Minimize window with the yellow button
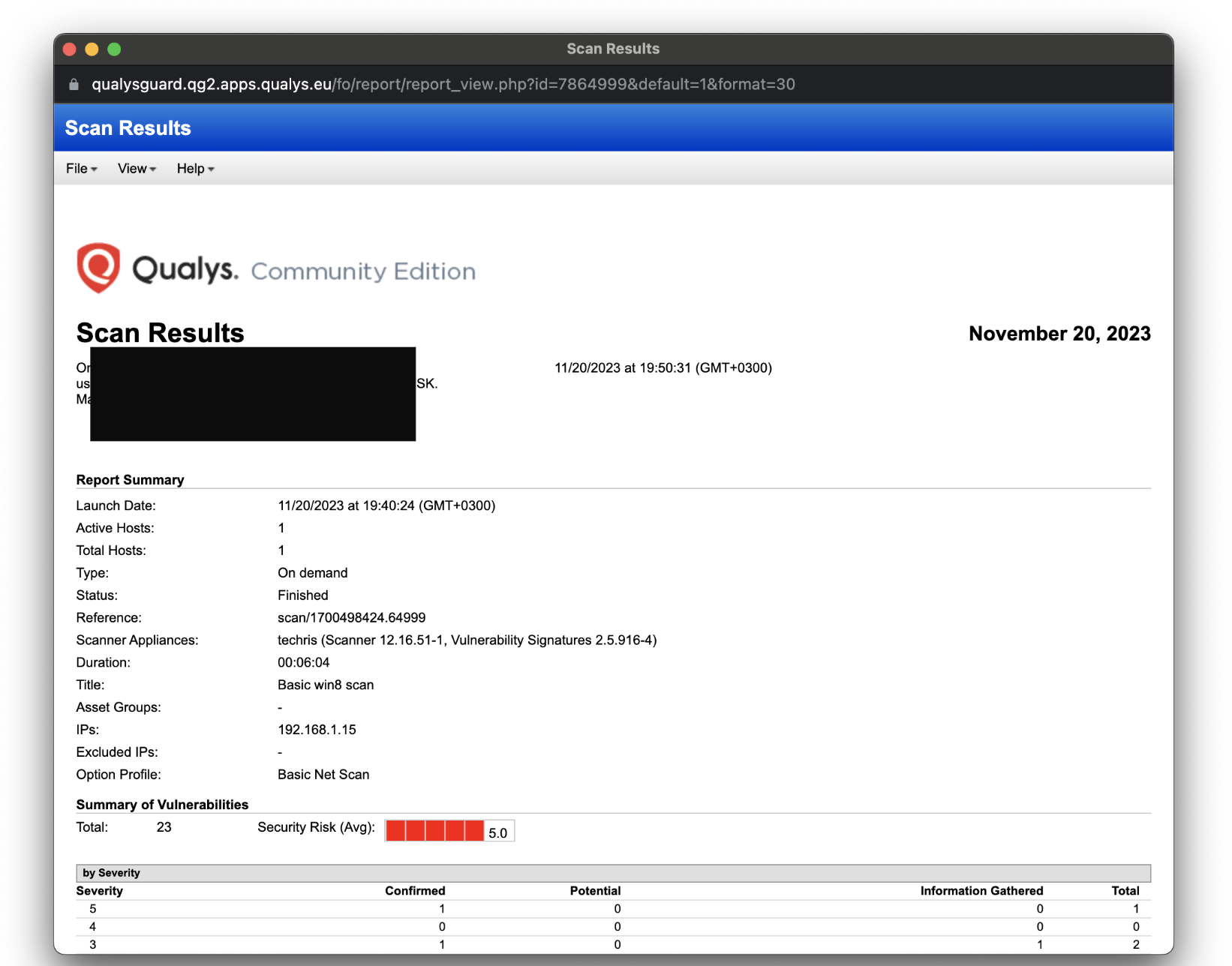Image resolution: width=1232 pixels, height=966 pixels. [92, 49]
